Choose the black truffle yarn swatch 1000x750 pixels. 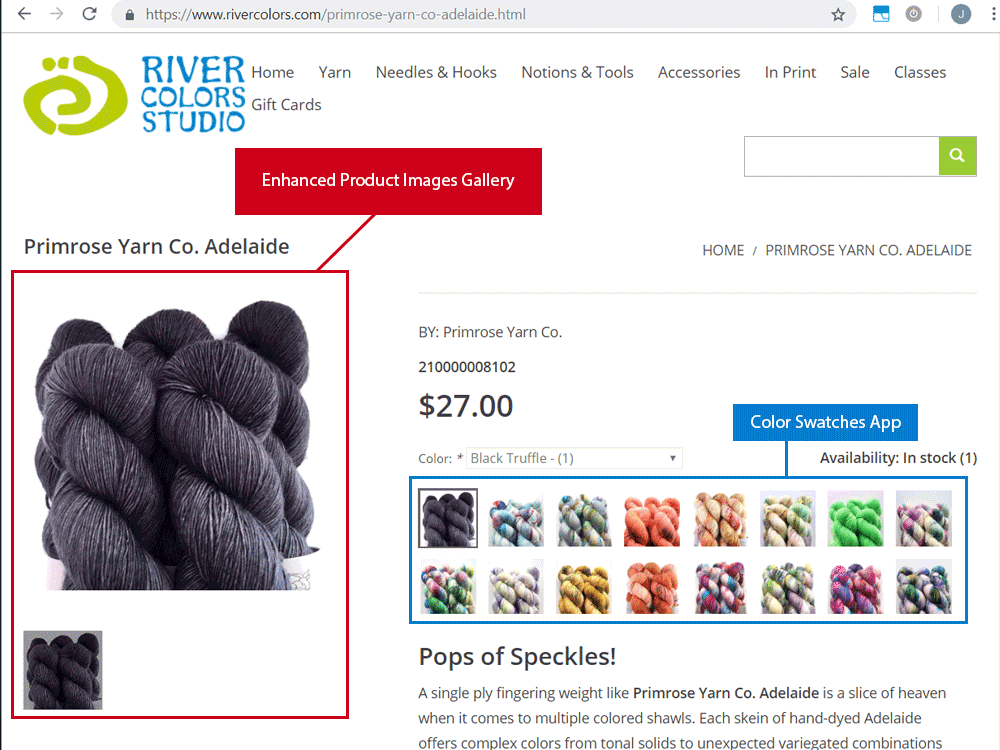coord(448,518)
